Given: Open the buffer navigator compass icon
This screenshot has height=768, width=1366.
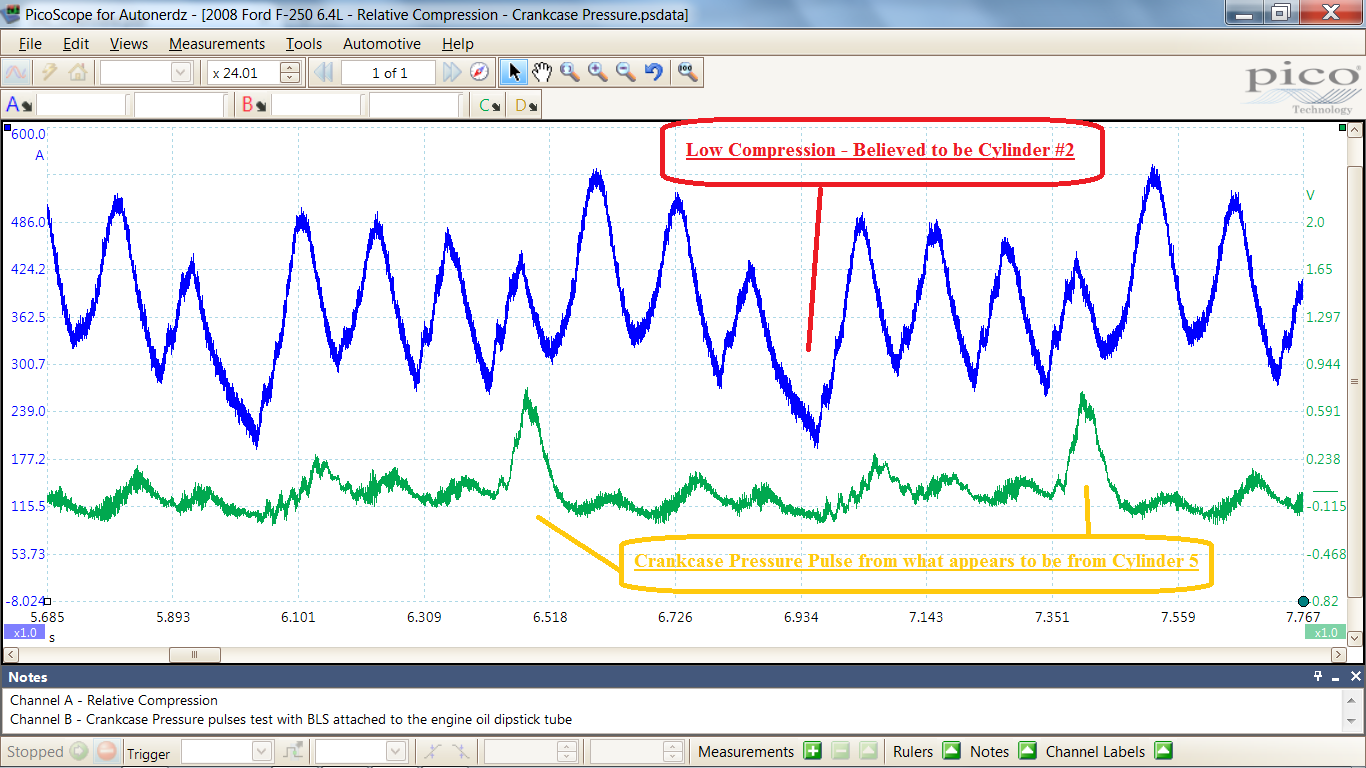Looking at the screenshot, I should click(x=479, y=72).
